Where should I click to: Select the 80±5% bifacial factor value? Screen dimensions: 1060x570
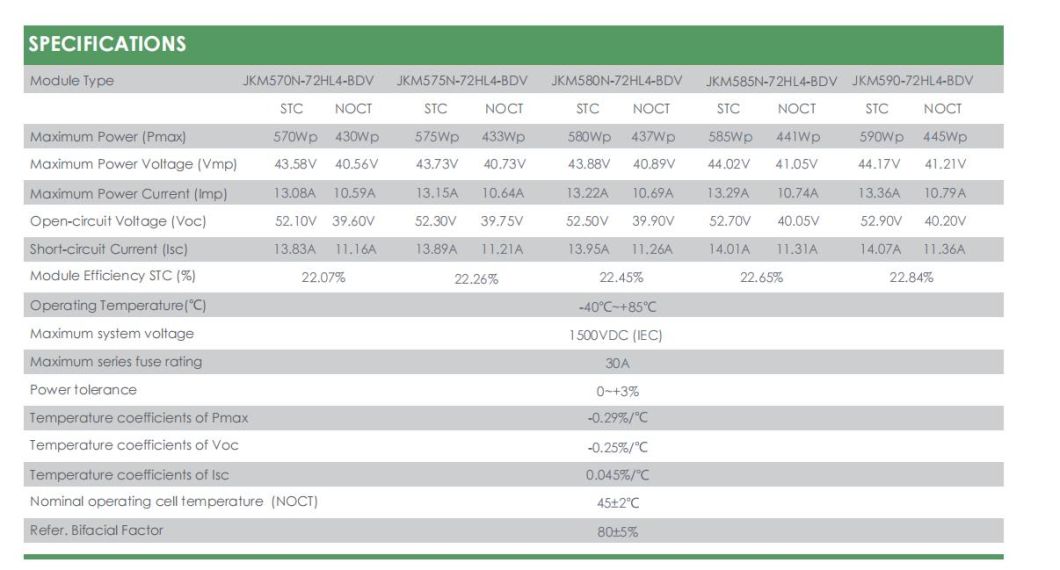point(617,531)
